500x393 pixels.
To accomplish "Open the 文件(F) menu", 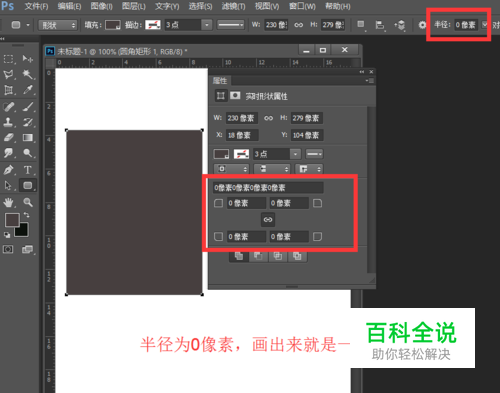I will point(36,6).
